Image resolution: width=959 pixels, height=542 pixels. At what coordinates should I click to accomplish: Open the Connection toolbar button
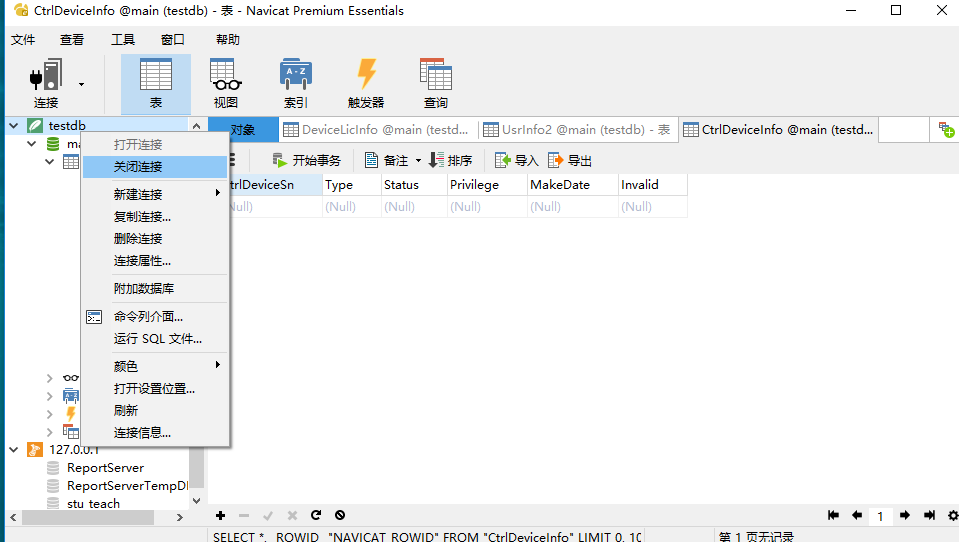coord(46,84)
